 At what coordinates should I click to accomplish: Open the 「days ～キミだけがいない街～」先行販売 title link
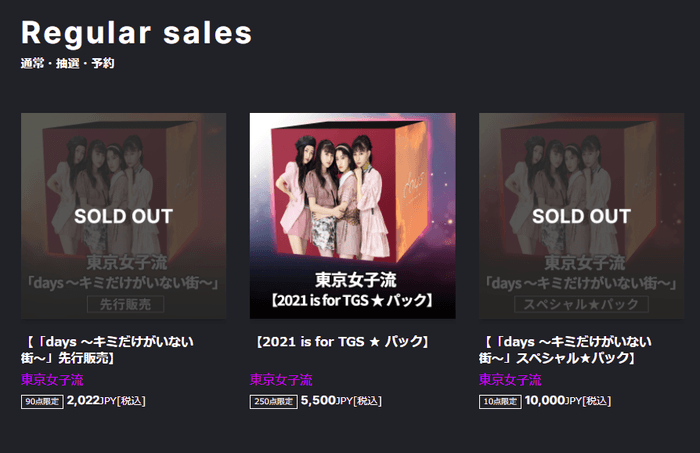[108, 349]
